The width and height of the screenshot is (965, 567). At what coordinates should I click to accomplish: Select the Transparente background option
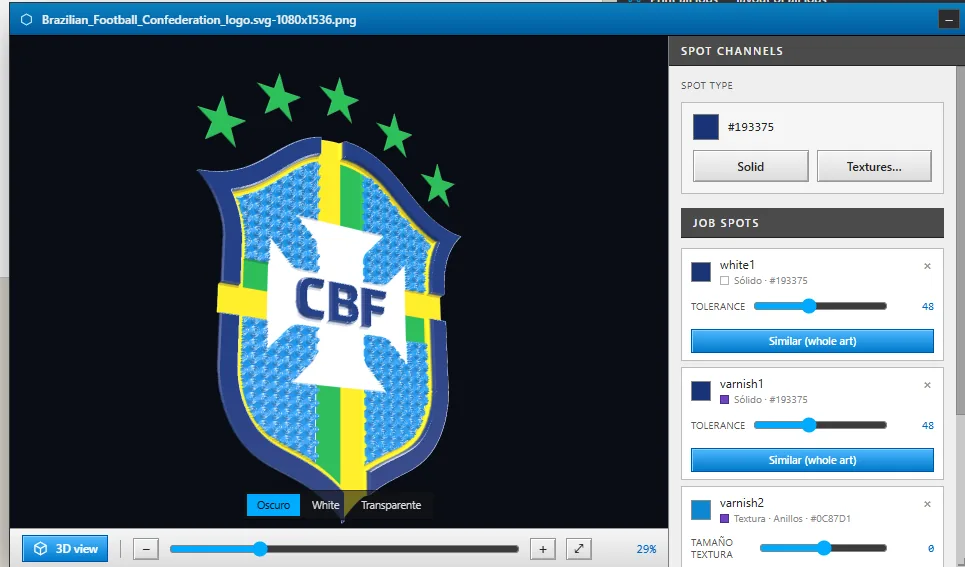(391, 505)
